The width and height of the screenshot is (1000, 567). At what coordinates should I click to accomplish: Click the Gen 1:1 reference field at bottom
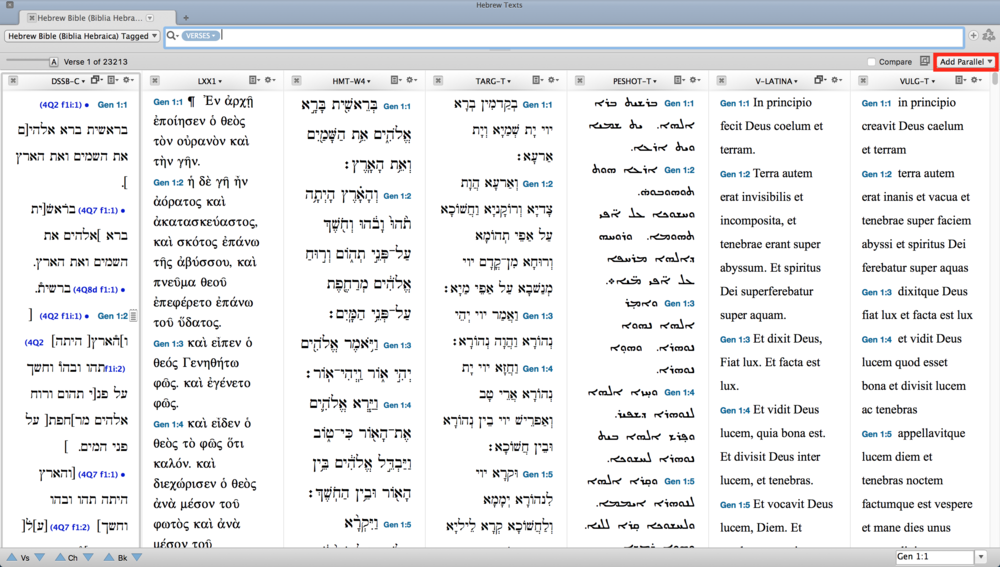[934, 557]
